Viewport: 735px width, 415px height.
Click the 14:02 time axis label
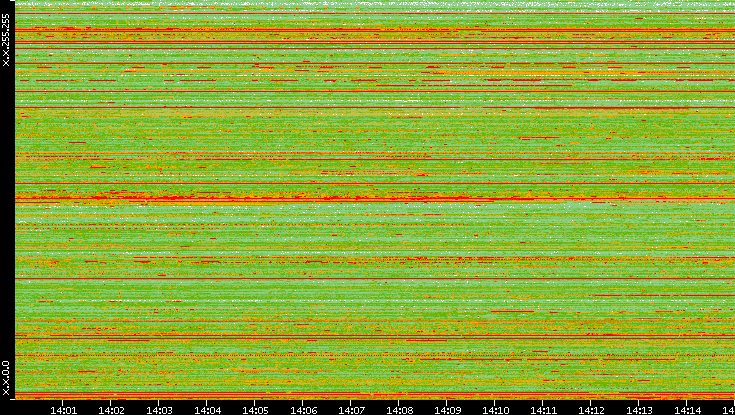(111, 410)
